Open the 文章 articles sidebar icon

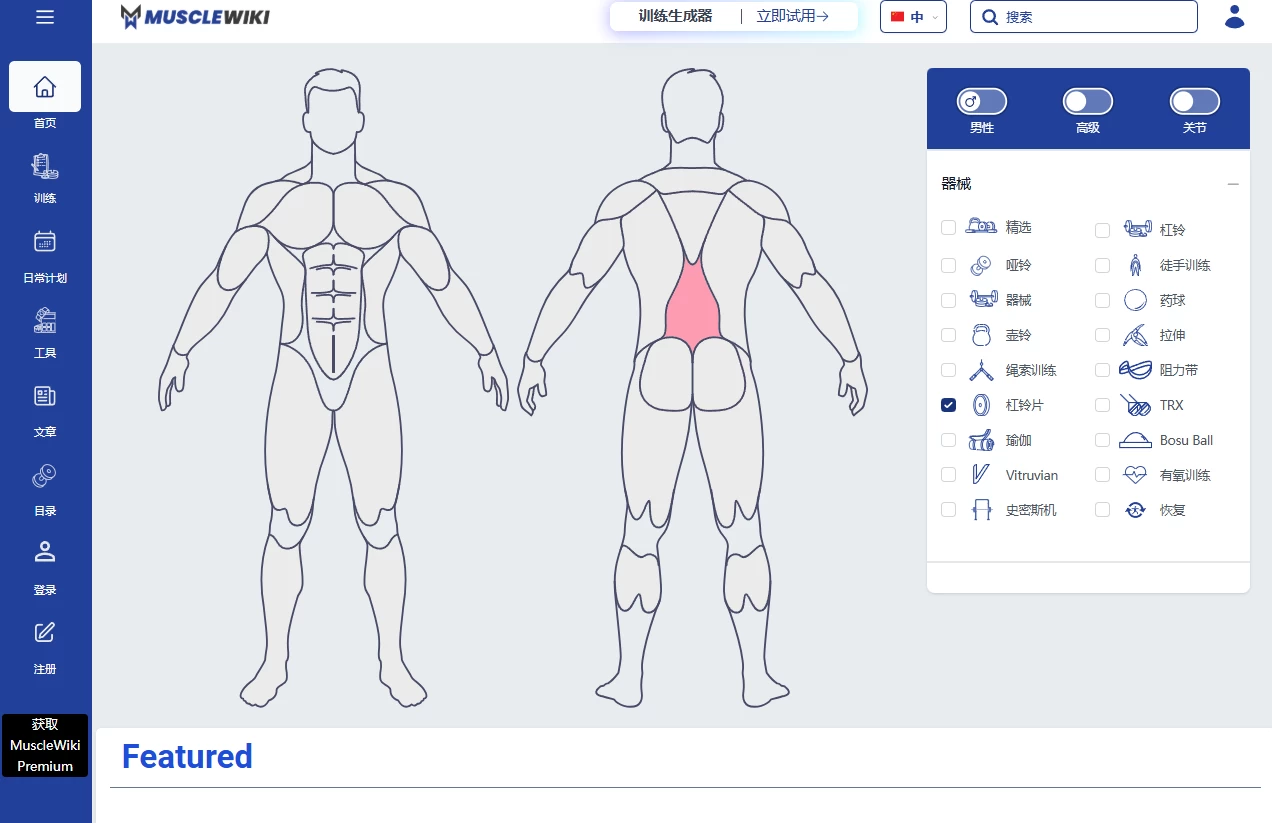(45, 397)
